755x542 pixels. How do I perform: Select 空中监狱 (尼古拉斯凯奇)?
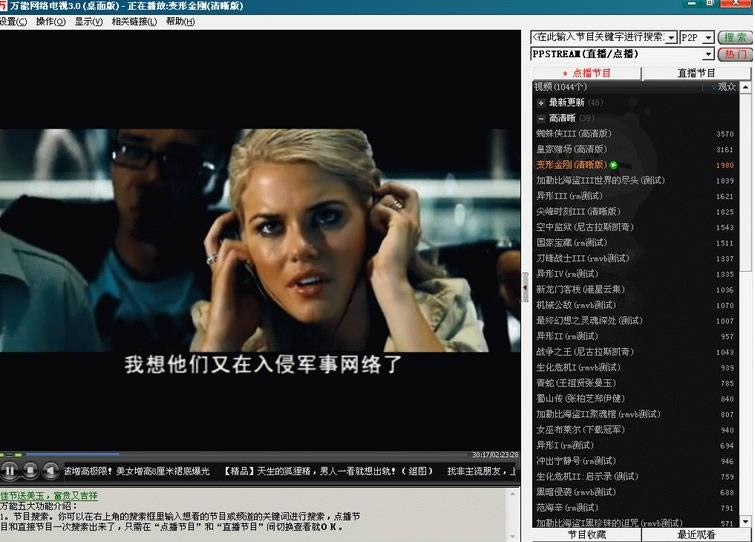(635, 227)
